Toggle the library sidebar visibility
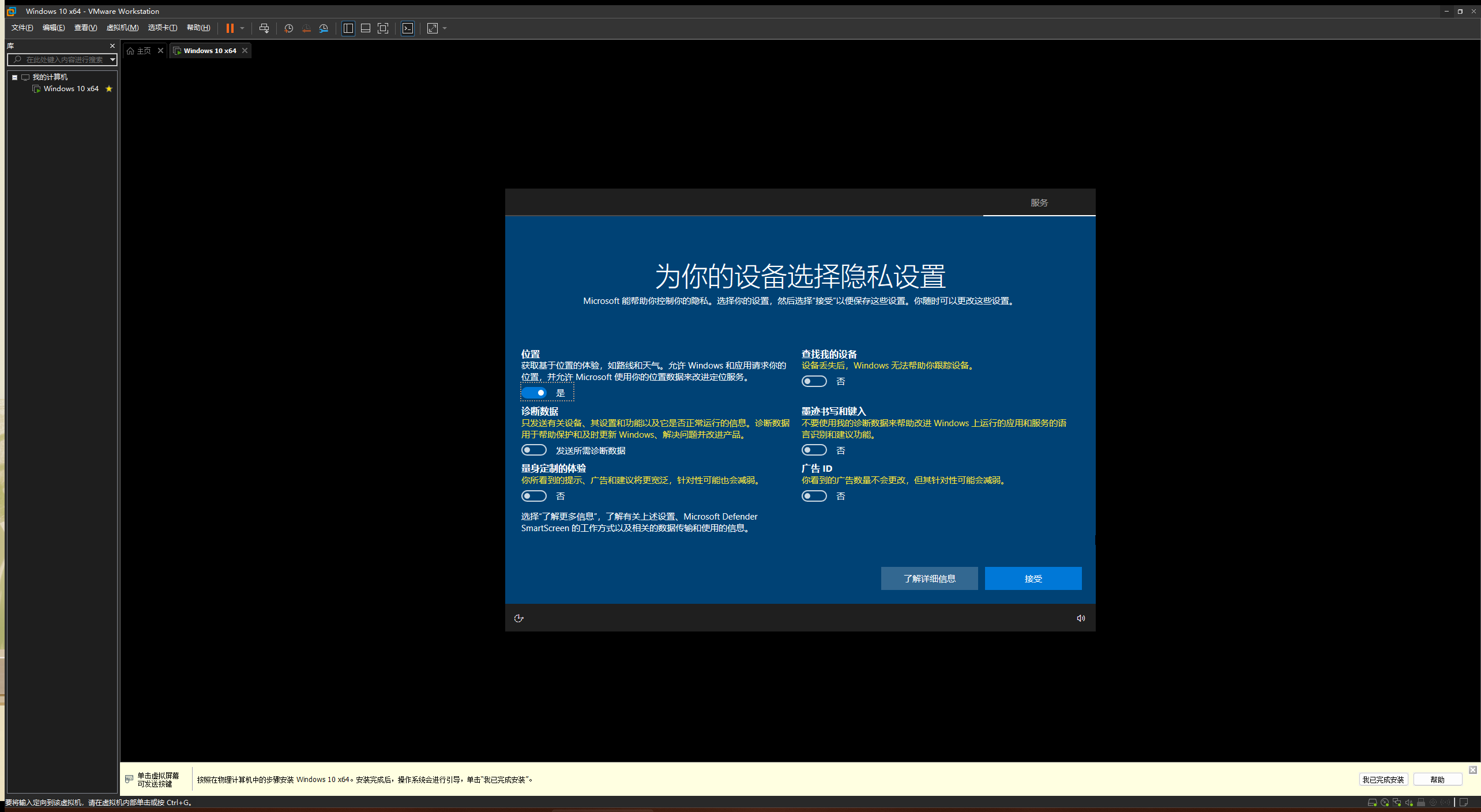The height and width of the screenshot is (812, 1481). pos(348,28)
